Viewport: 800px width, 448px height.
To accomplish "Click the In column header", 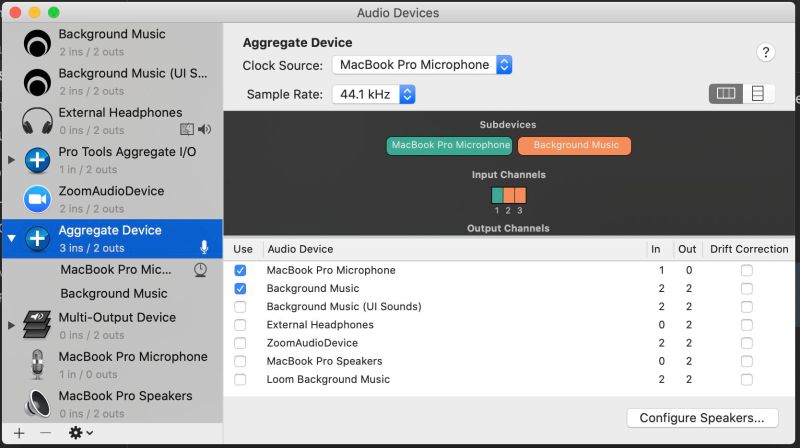I will pyautogui.click(x=656, y=249).
